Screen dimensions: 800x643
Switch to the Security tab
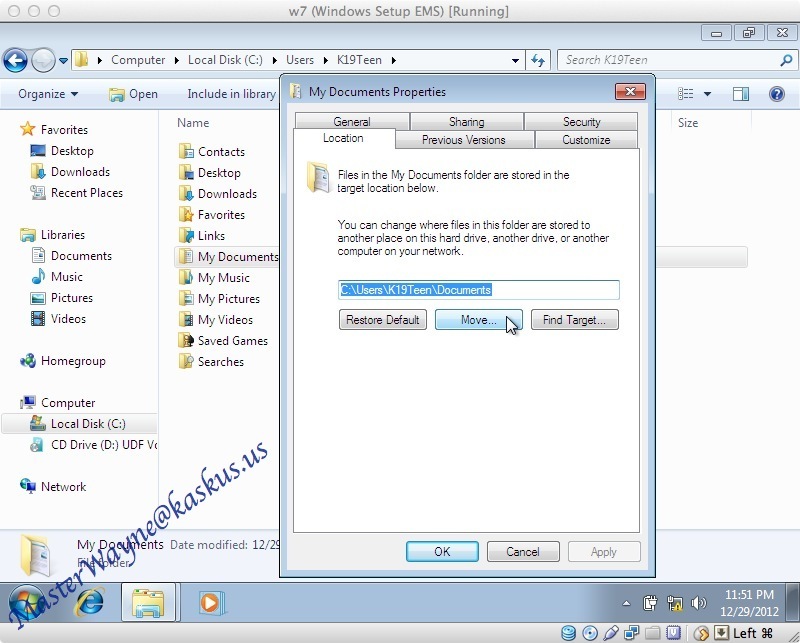(581, 121)
